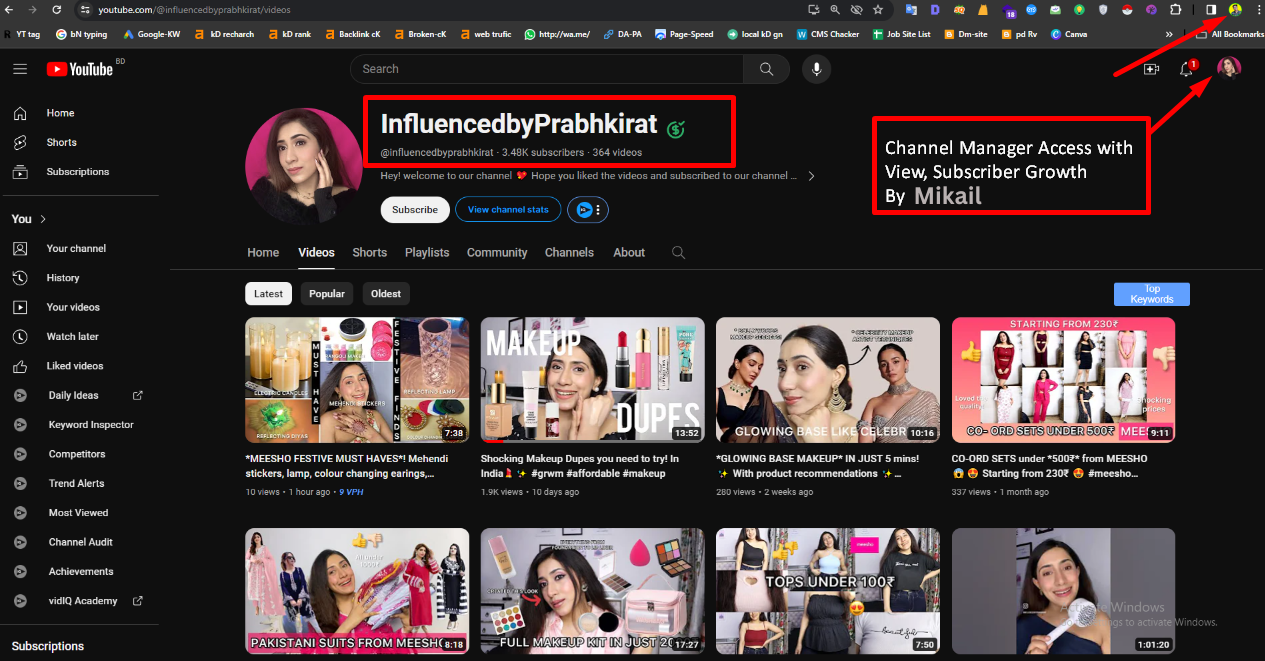Switch to the Playlists channel tab
Screen dimensions: 1265x661
(427, 253)
